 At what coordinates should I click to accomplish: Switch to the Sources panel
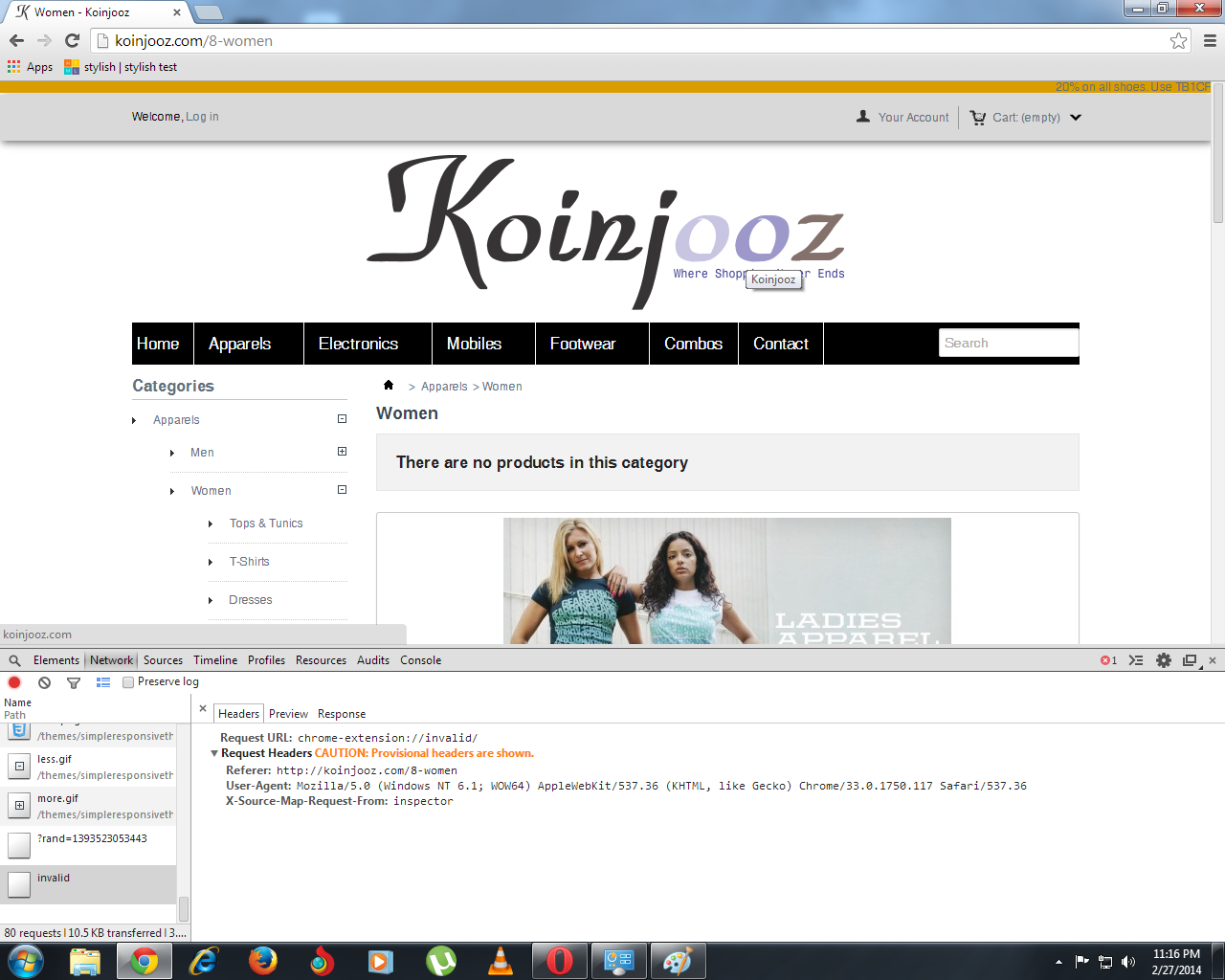point(163,660)
